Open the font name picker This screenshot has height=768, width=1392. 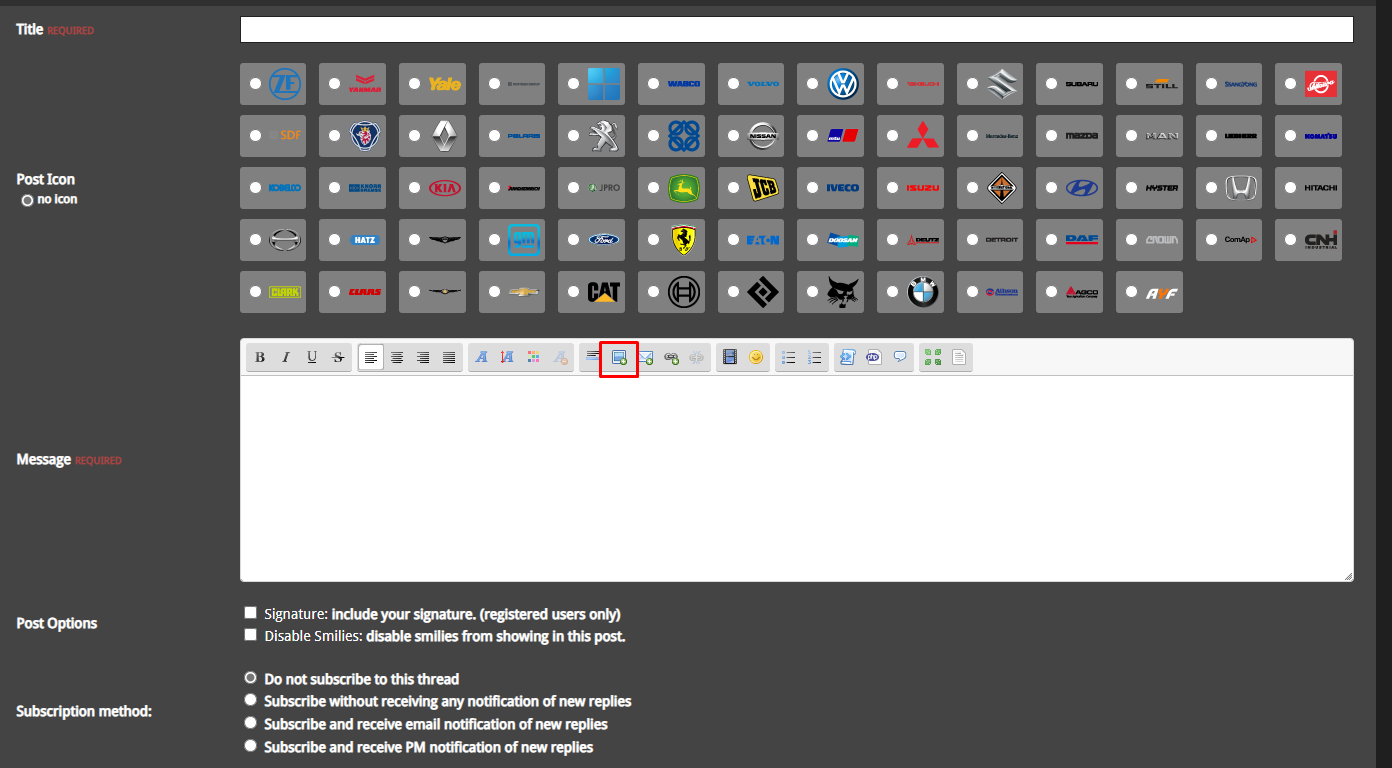[482, 357]
